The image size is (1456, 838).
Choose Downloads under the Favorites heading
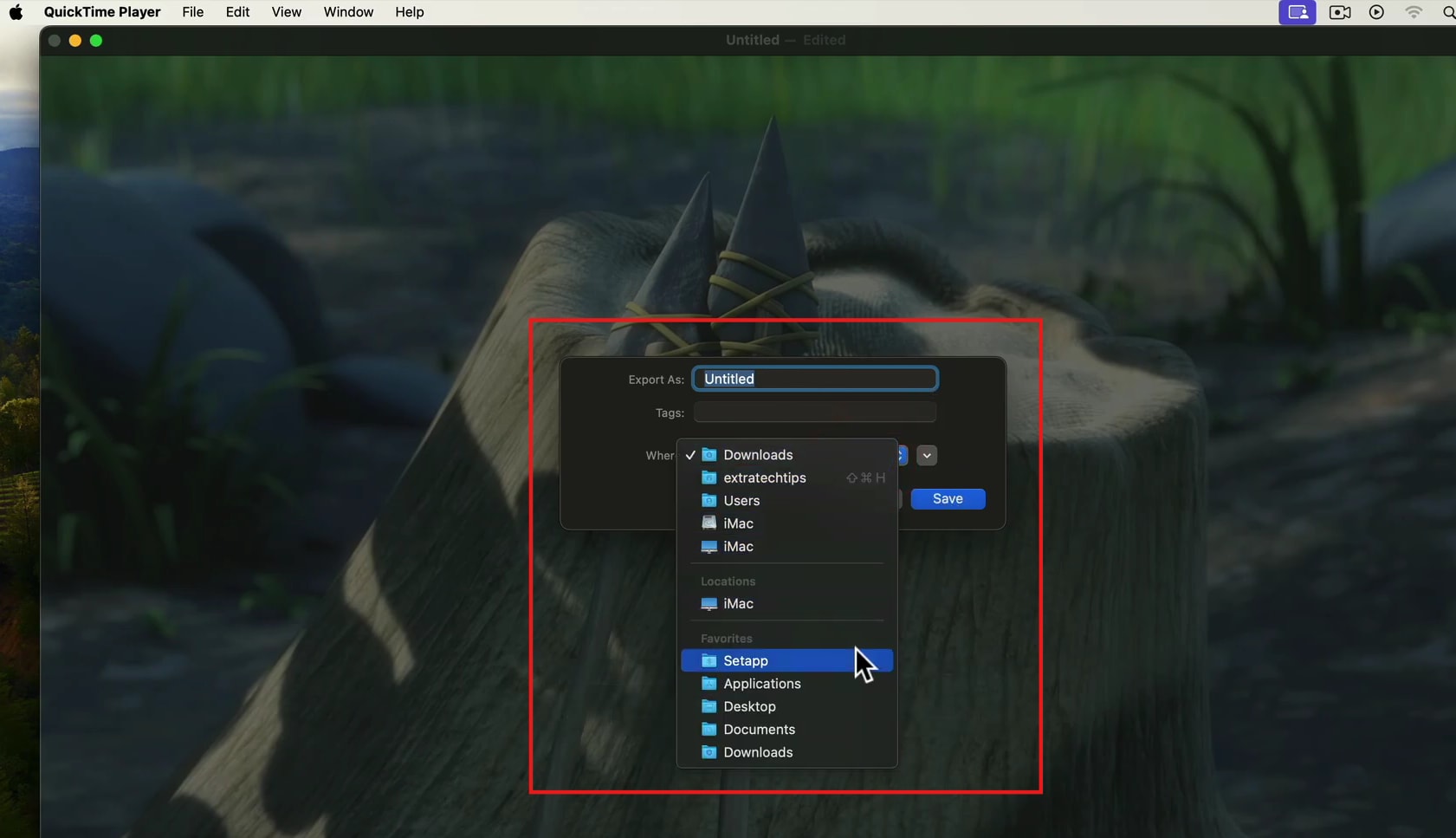click(786, 752)
